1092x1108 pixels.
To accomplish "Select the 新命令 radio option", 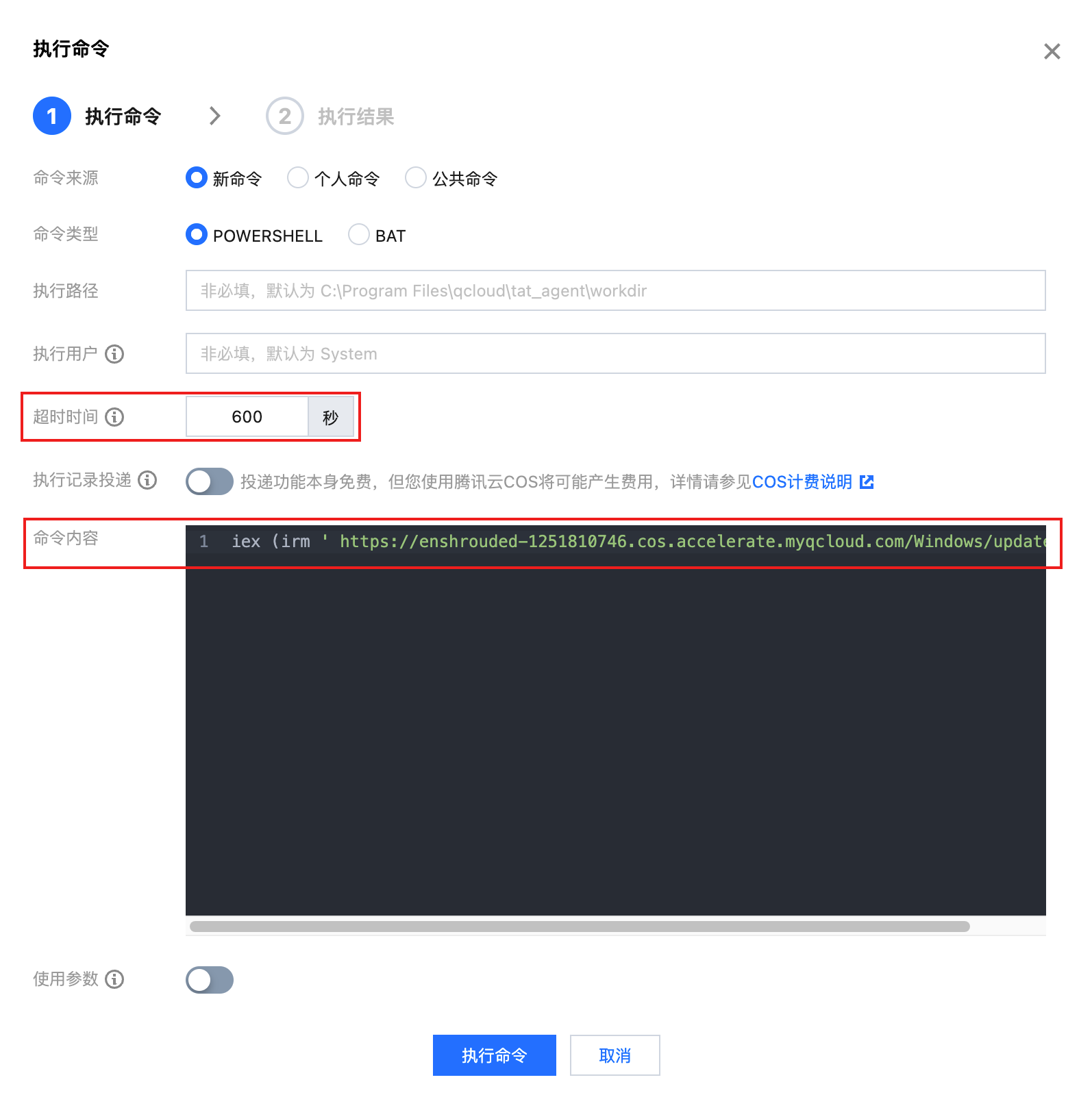I will (x=197, y=178).
